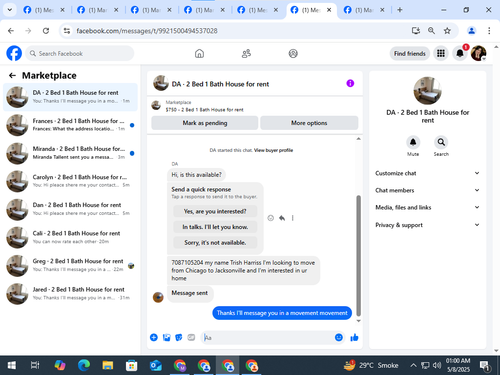
Task: Open the View buyer profile link
Action: click(273, 150)
